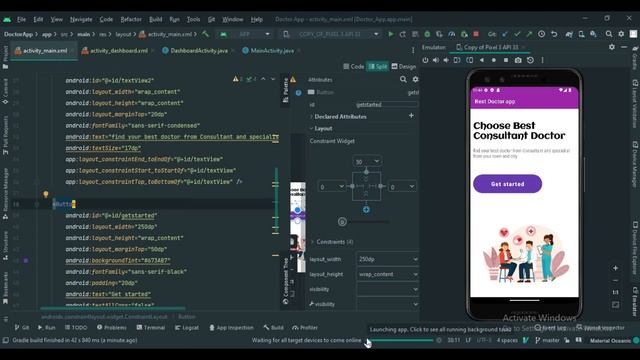Click the yellow lightbulb quick-fix icon
Viewport: 640px width, 360px height.
click(46, 194)
